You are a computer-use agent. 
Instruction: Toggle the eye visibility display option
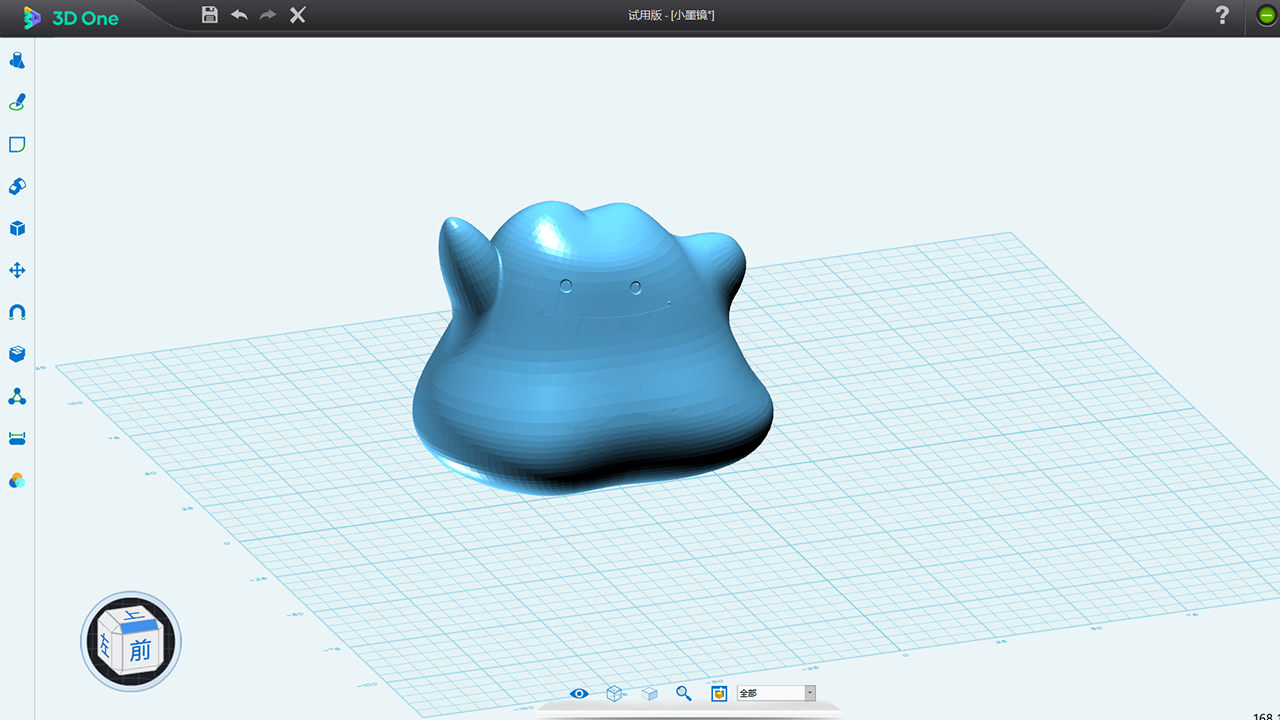point(579,693)
